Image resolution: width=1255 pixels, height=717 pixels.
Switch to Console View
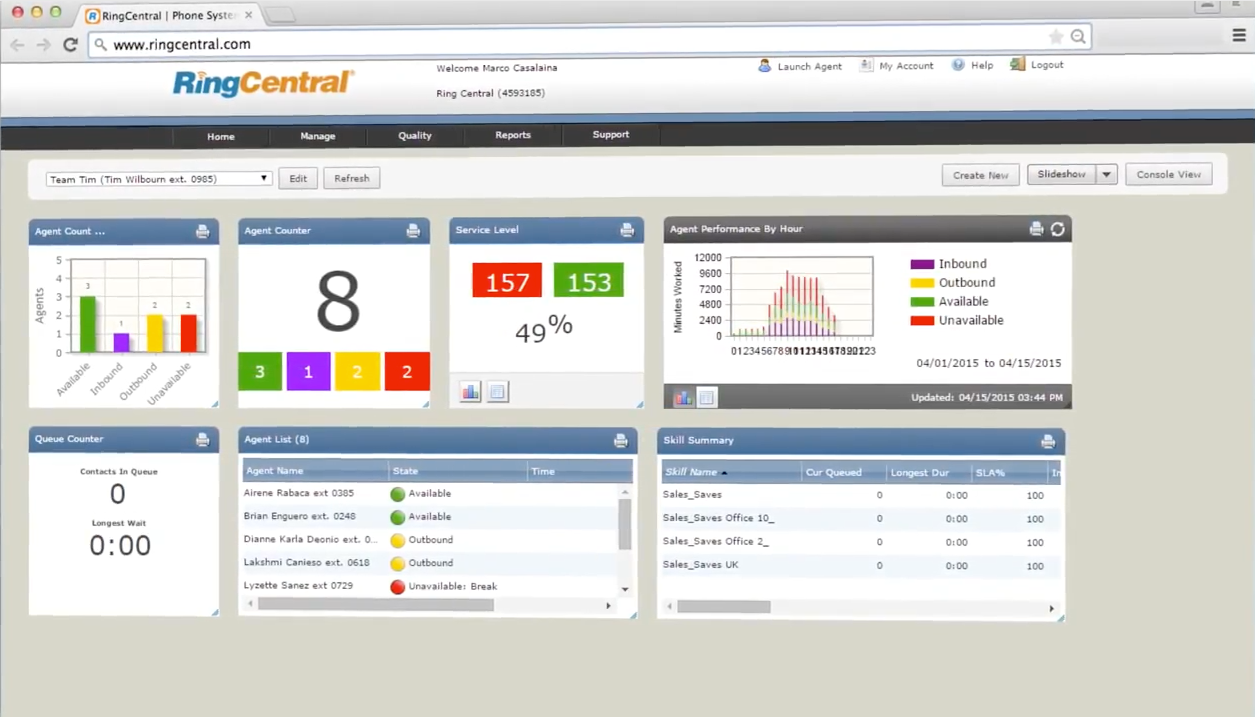click(1169, 174)
